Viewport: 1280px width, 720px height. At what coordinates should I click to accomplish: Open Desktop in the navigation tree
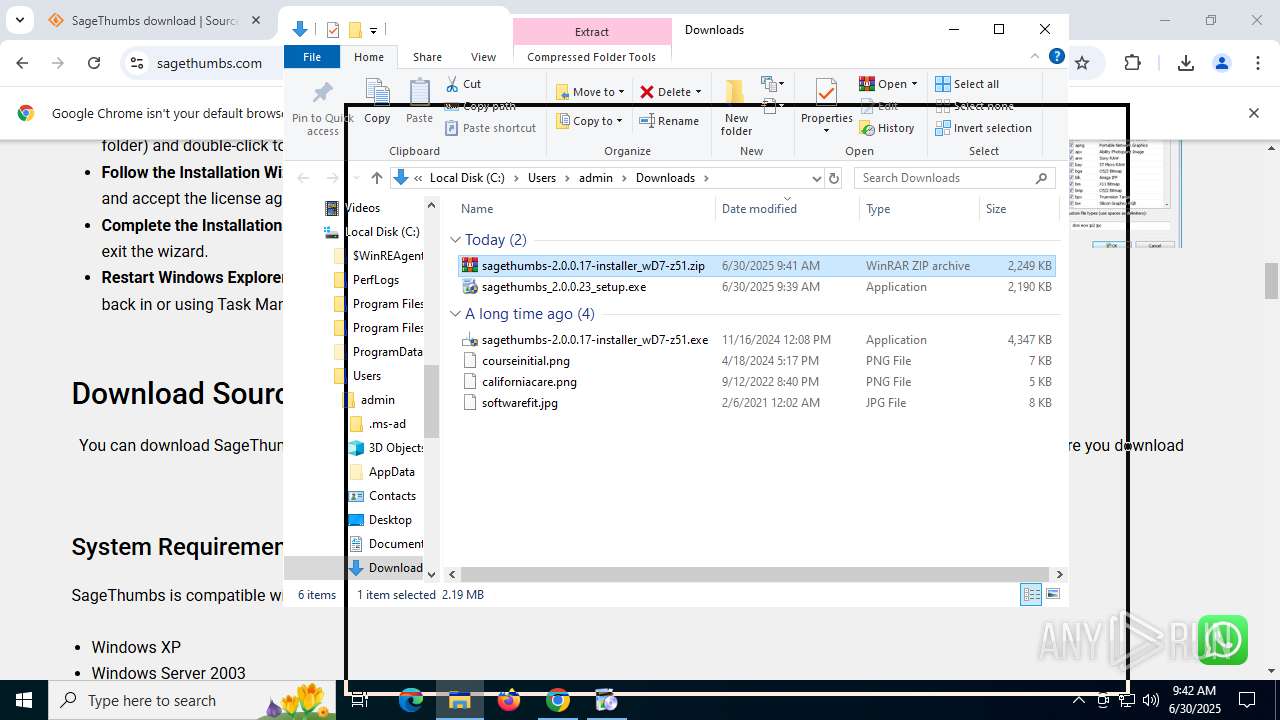click(390, 520)
